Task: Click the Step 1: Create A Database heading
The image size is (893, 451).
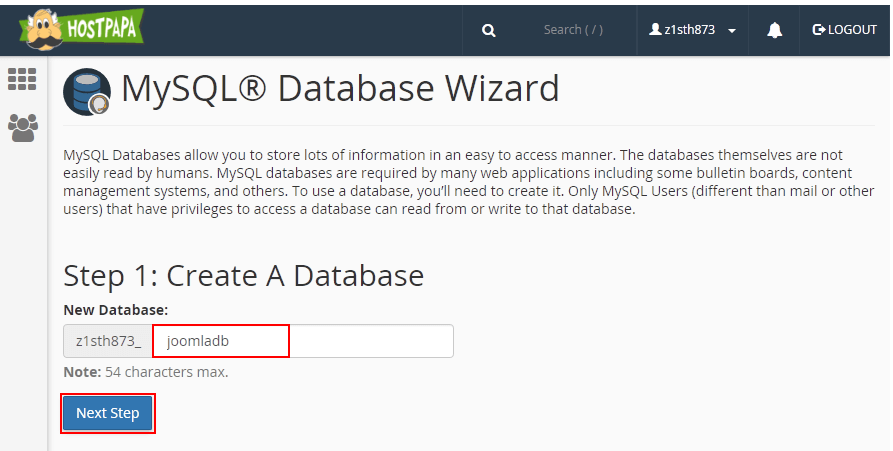Action: (x=244, y=276)
